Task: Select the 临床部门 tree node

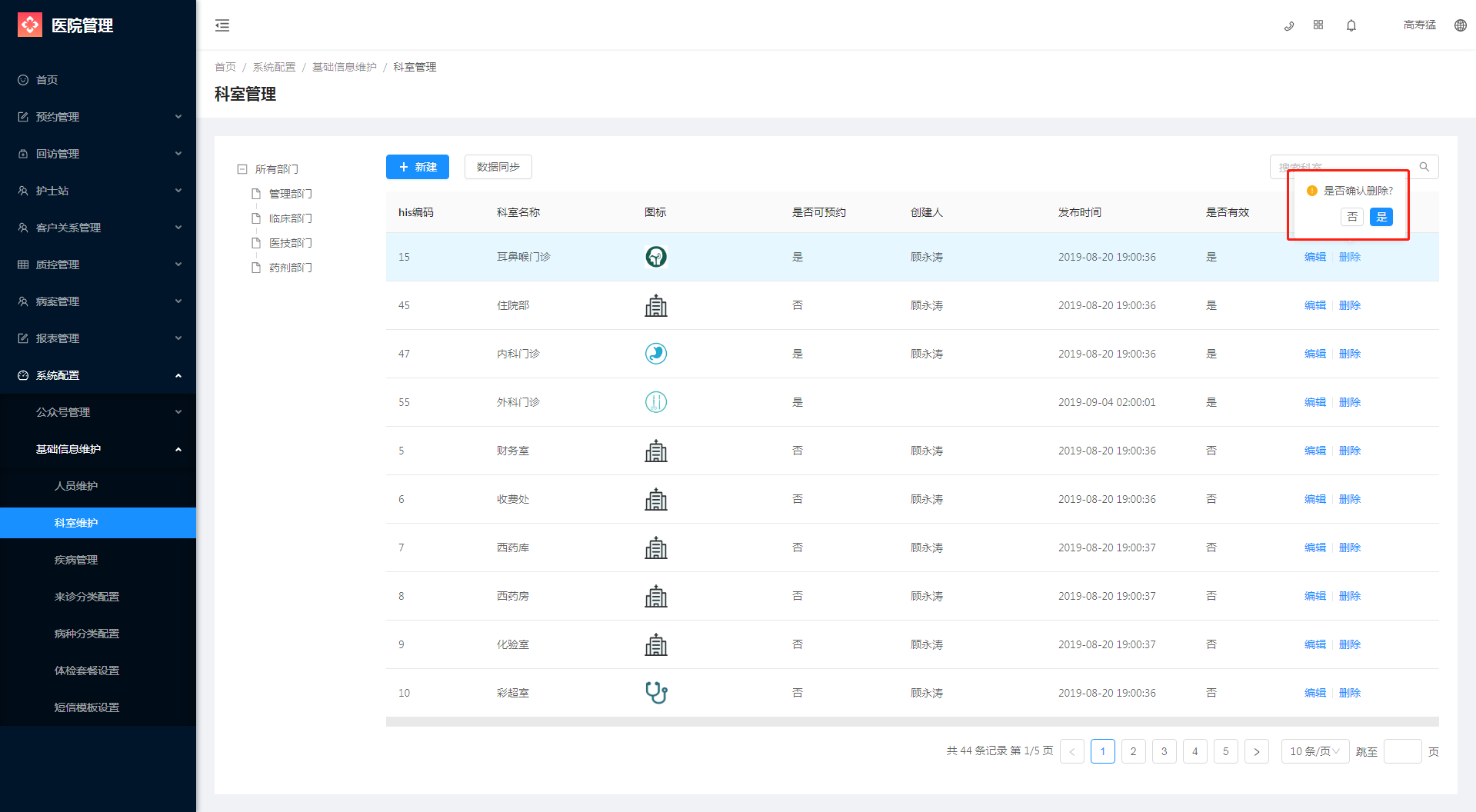Action: click(x=290, y=218)
